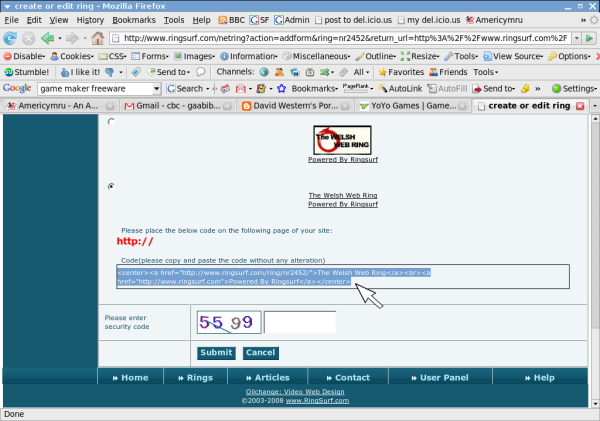Click the Stumble! button

[27, 72]
